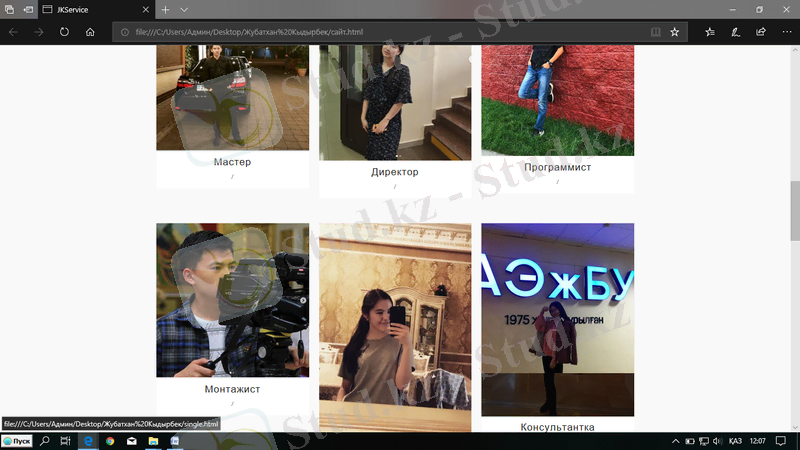Go forward to the next page
800x450 pixels.
click(x=39, y=32)
